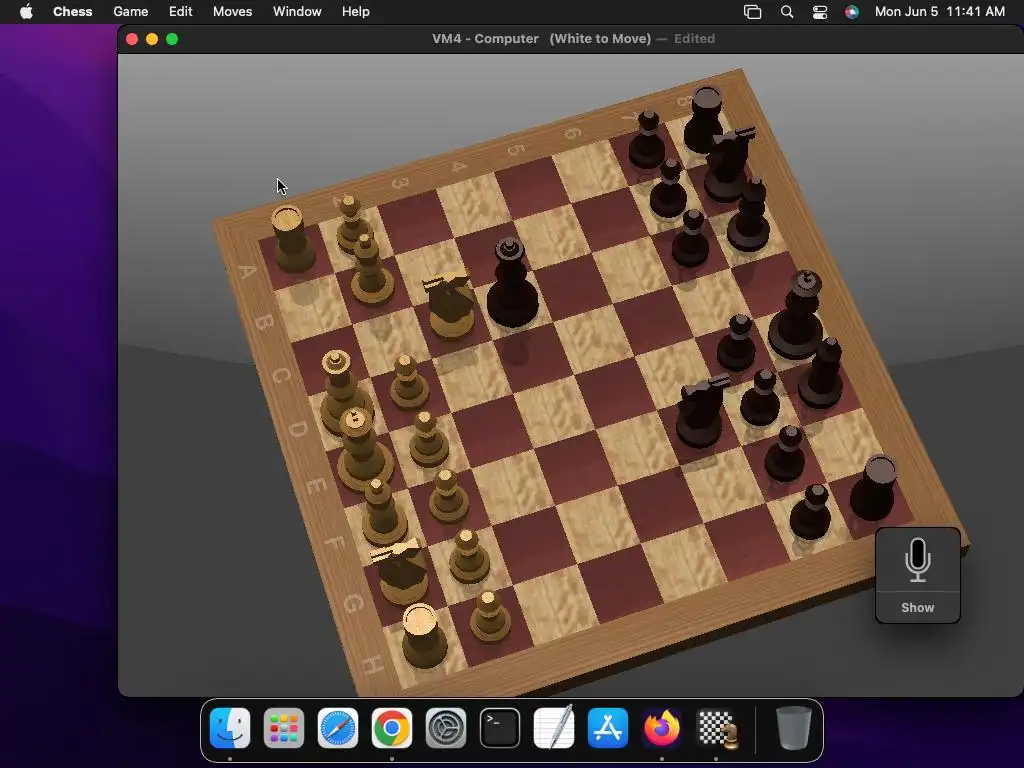1024x768 pixels.
Task: Launch Firefox from the Dock
Action: (662, 728)
